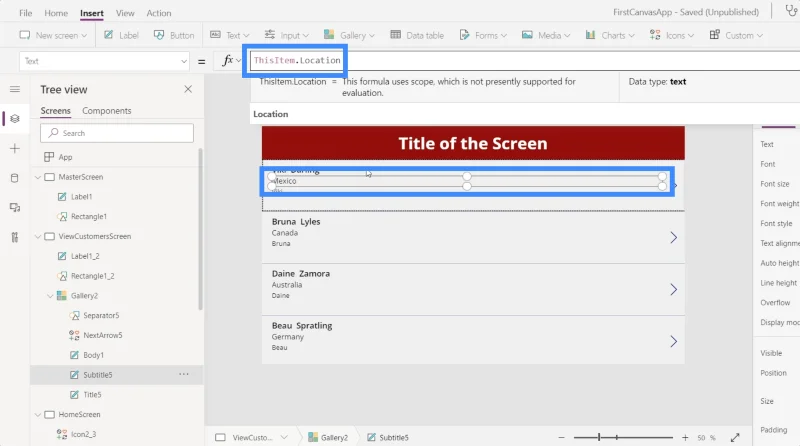Select Label1_2 in the tree
Viewport: 800px width, 446px height.
point(85,256)
